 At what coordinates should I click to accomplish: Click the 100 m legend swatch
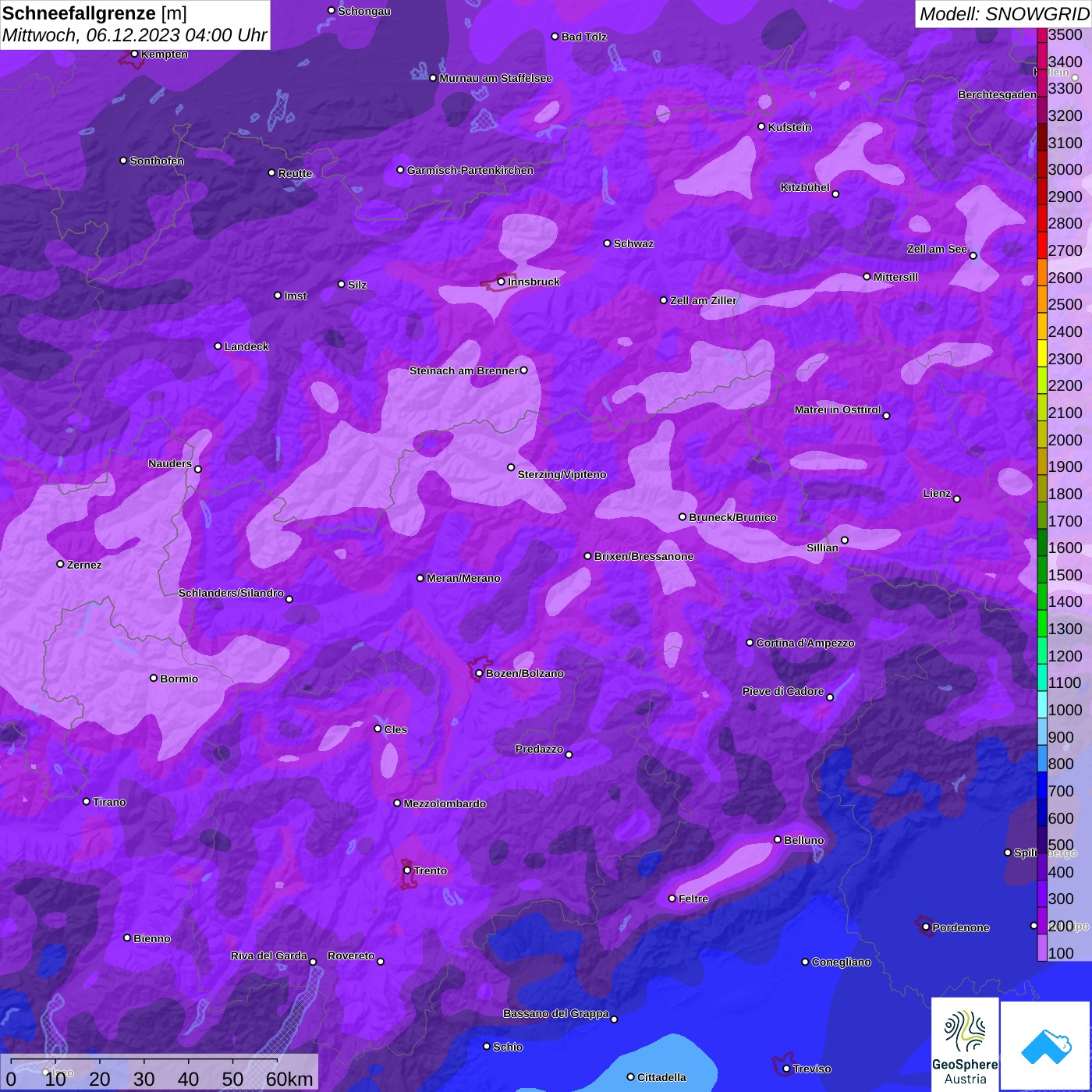(x=1042, y=948)
